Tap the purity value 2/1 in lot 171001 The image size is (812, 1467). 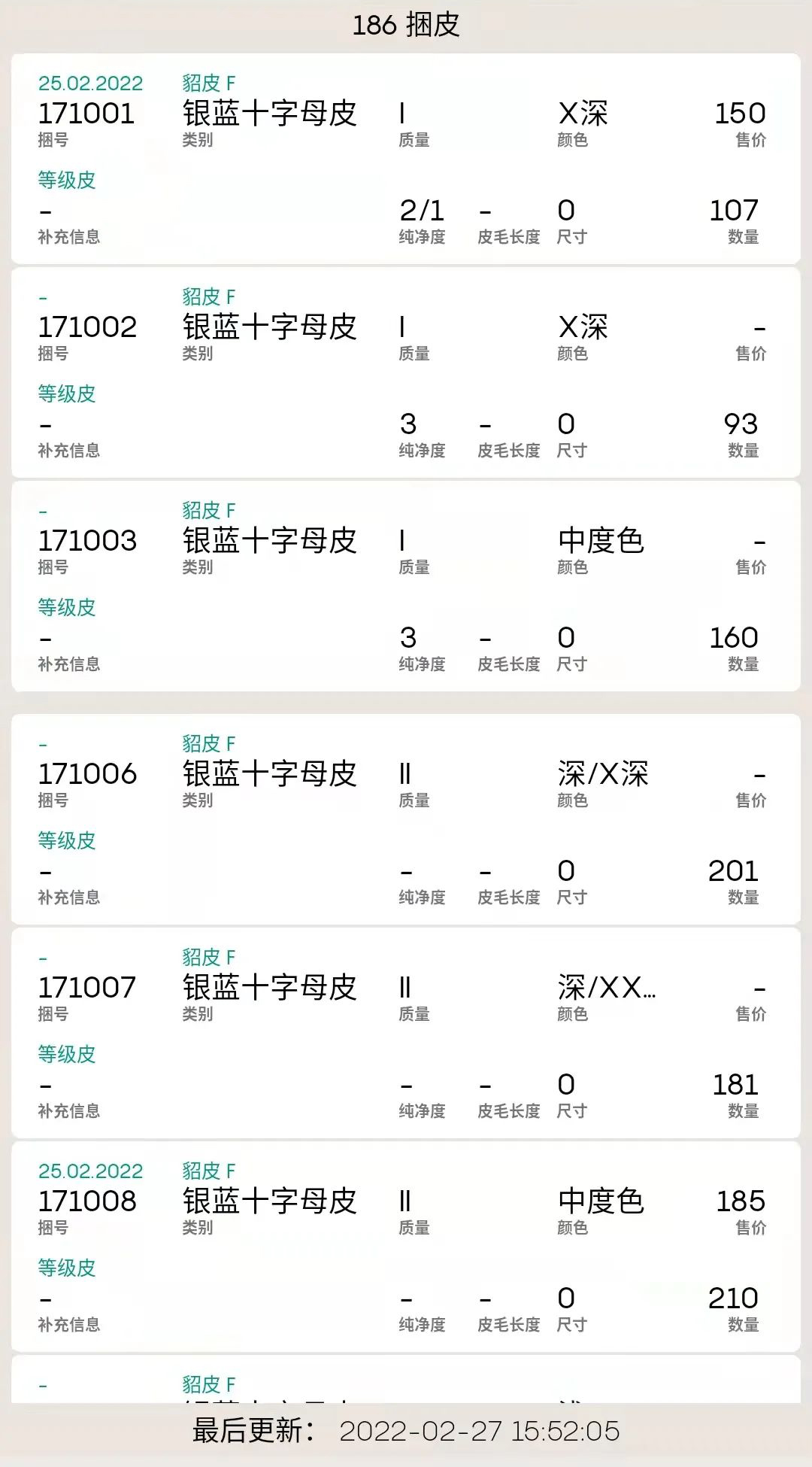click(422, 211)
